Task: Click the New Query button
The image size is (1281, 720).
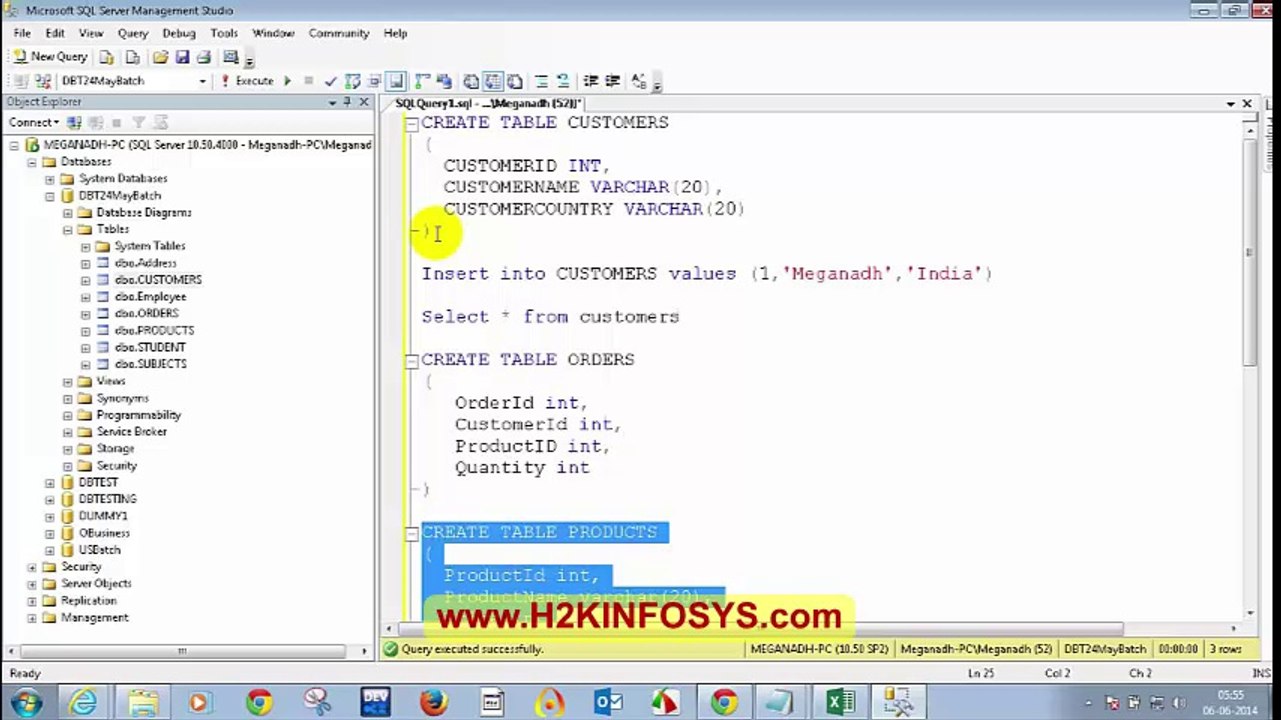Action: click(50, 57)
